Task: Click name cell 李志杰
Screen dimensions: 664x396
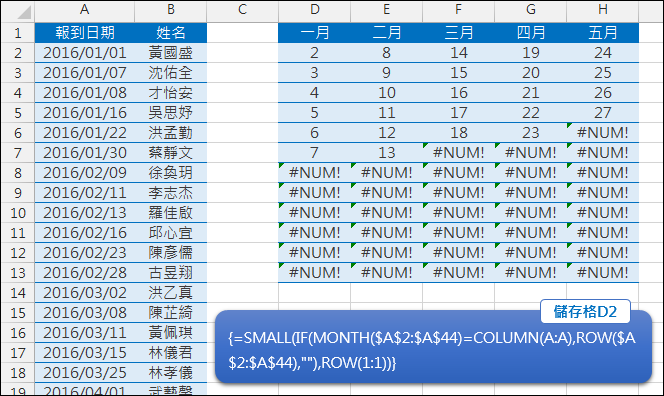Action: click(171, 193)
